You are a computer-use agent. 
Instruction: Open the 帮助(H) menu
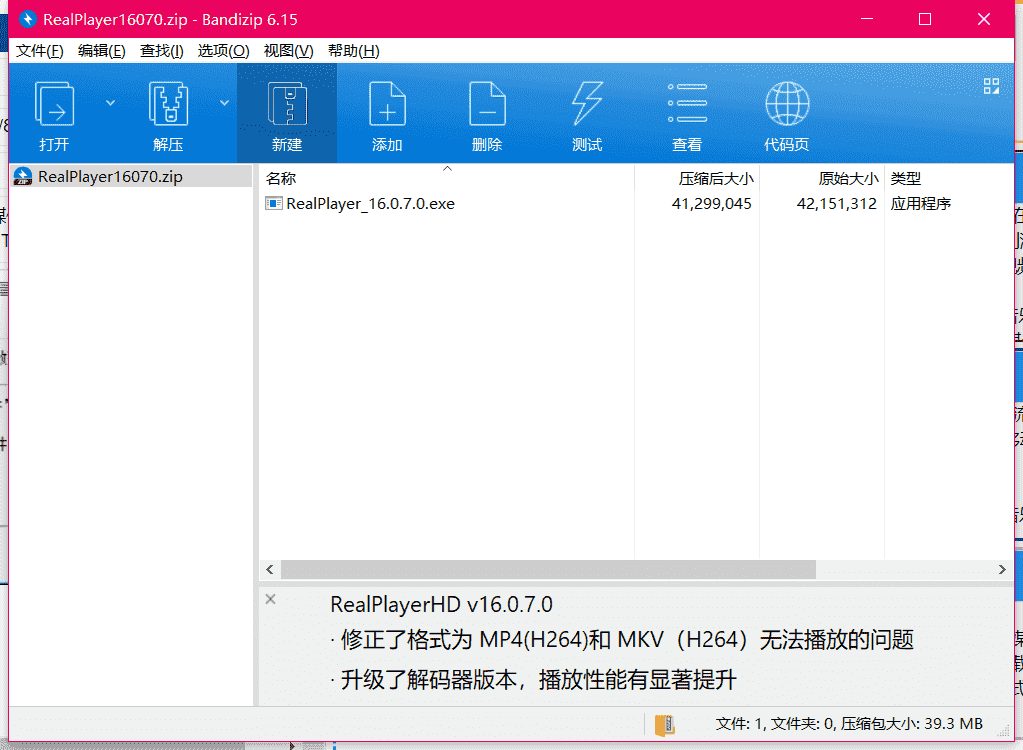point(354,51)
